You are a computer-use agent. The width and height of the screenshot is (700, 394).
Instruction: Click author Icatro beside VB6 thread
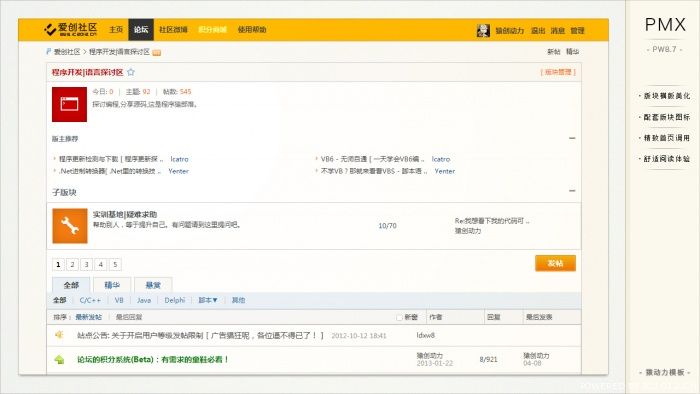(441, 159)
